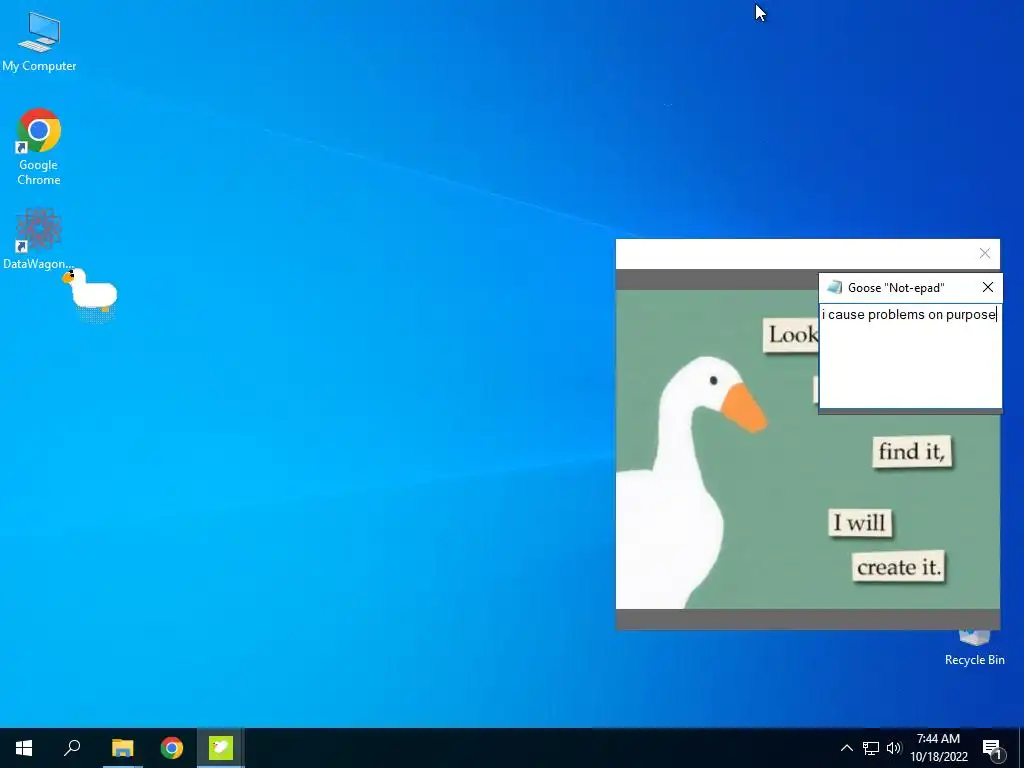Click in the Not-epad text area
1024x768 pixels.
910,356
